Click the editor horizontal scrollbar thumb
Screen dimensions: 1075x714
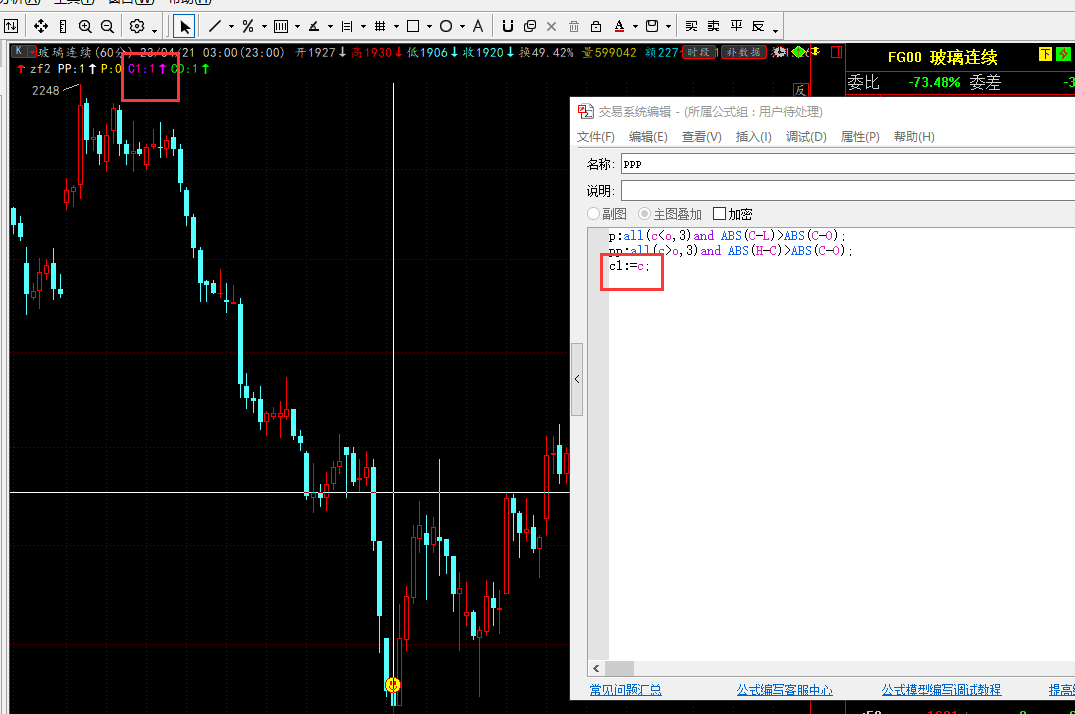[620, 668]
